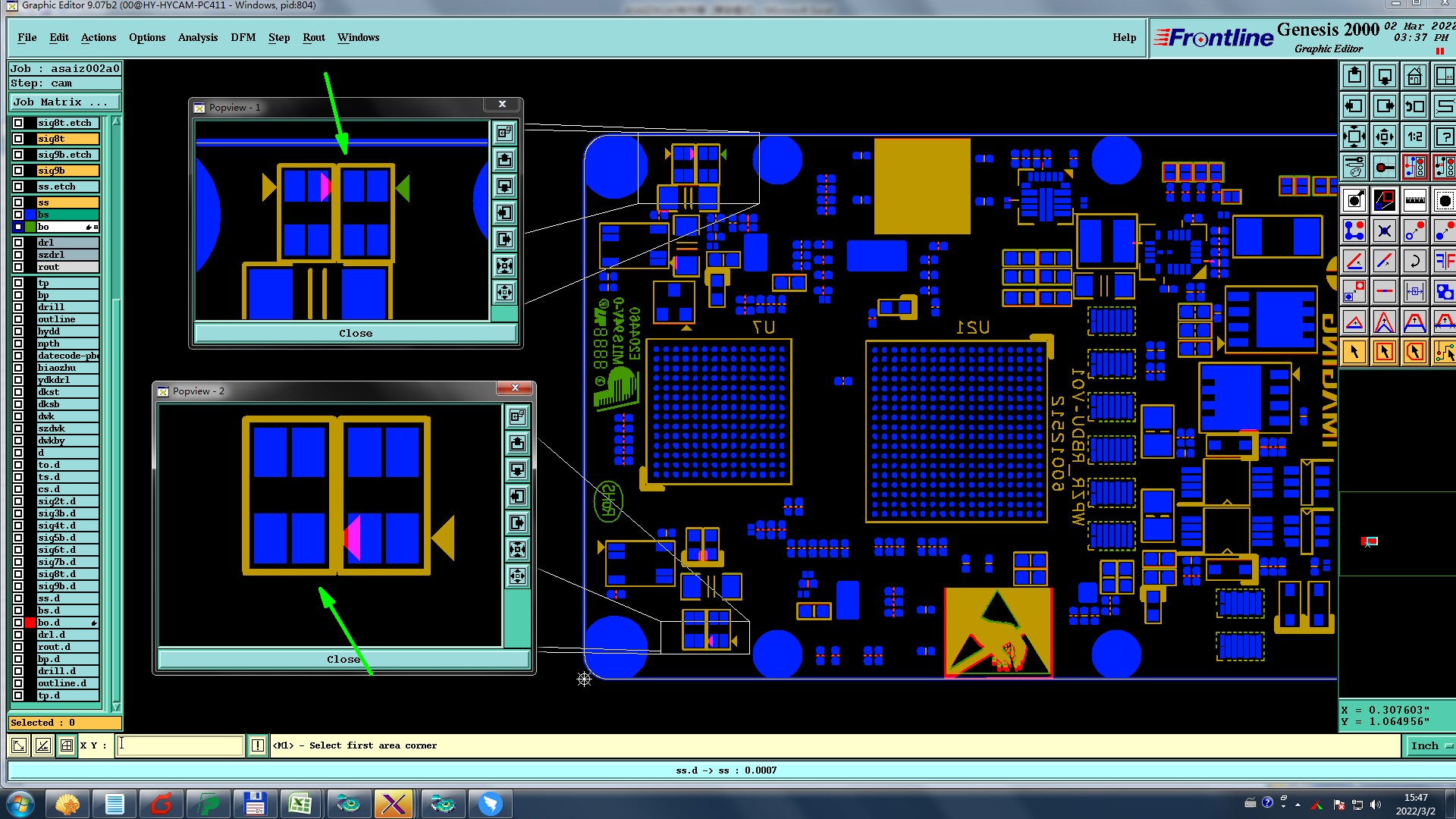Open the question mark help icon
The width and height of the screenshot is (1456, 819).
click(1444, 137)
